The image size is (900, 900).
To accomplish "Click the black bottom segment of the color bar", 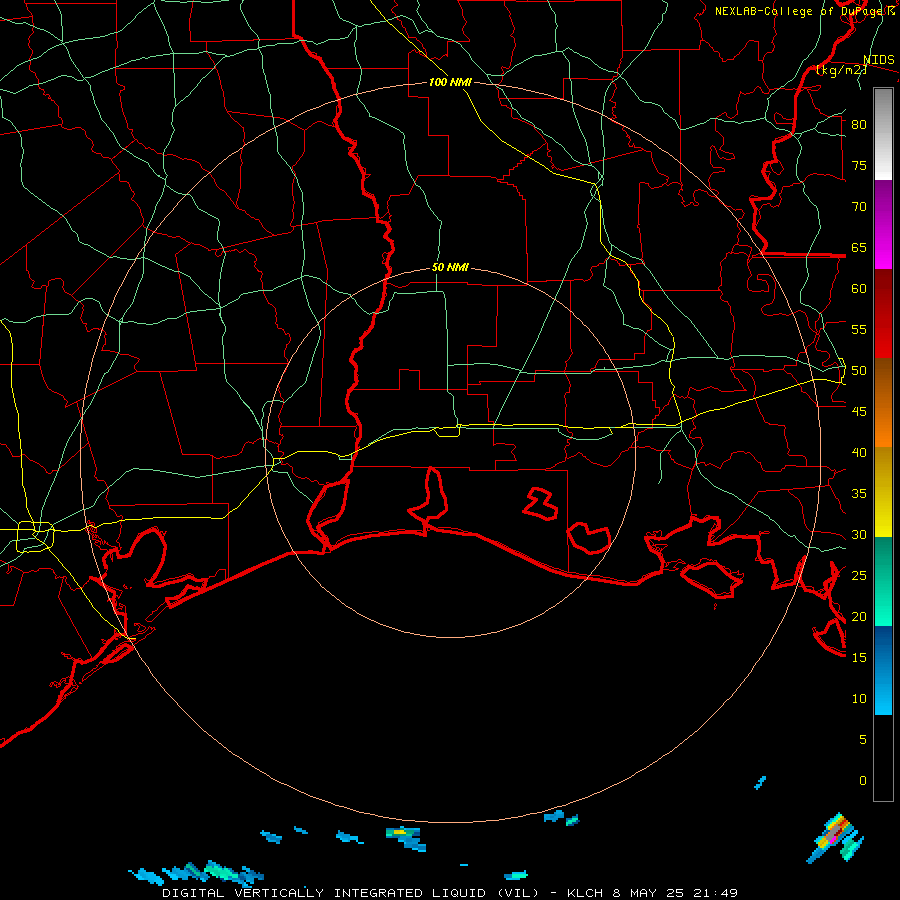I will coord(883,758).
